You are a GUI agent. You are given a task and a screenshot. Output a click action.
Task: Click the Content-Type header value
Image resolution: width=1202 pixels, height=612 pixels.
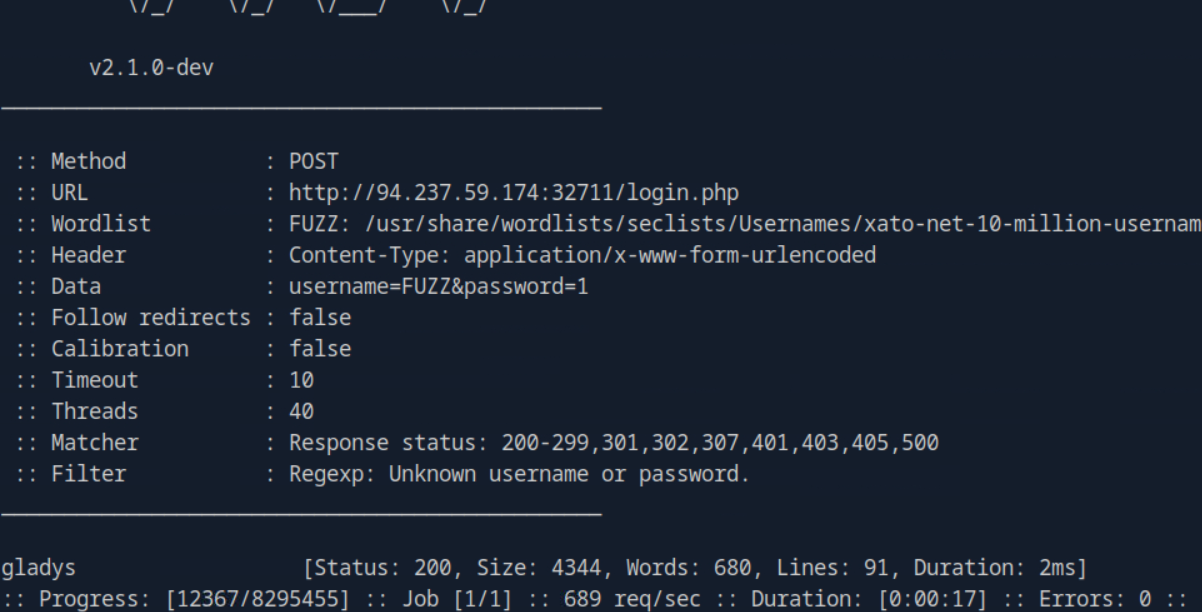(x=582, y=255)
